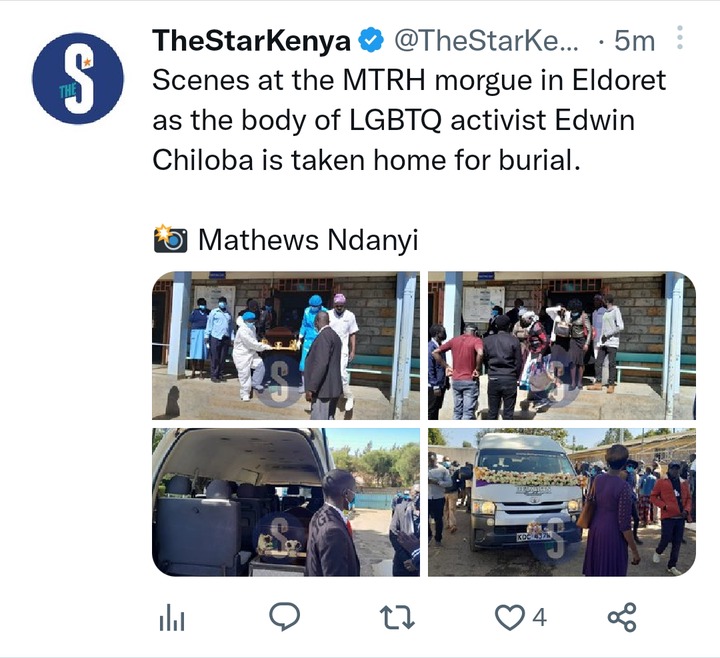Click the tweet text about Edwin Chiloba
The height and width of the screenshot is (658, 720).
click(409, 120)
